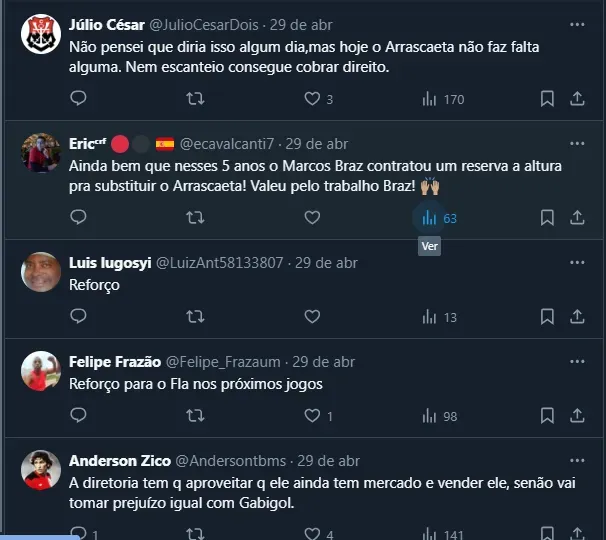The height and width of the screenshot is (540, 606).
Task: Reply to Luis lugosyi's tweet
Action: click(x=79, y=317)
